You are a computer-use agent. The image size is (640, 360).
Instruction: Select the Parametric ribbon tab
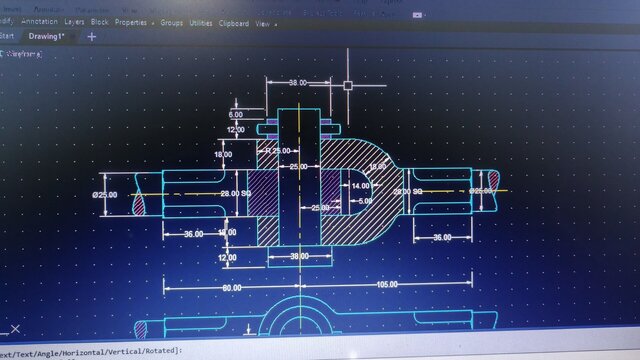pos(93,10)
